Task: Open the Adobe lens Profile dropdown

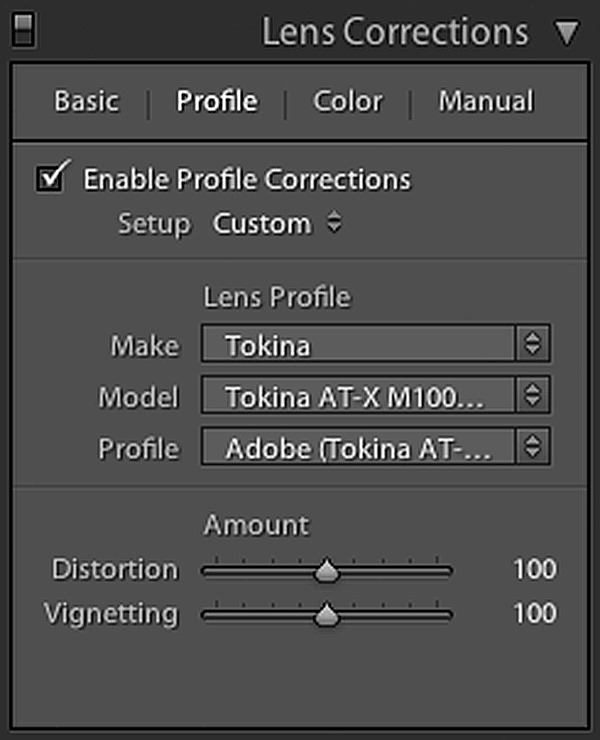Action: [x=360, y=449]
